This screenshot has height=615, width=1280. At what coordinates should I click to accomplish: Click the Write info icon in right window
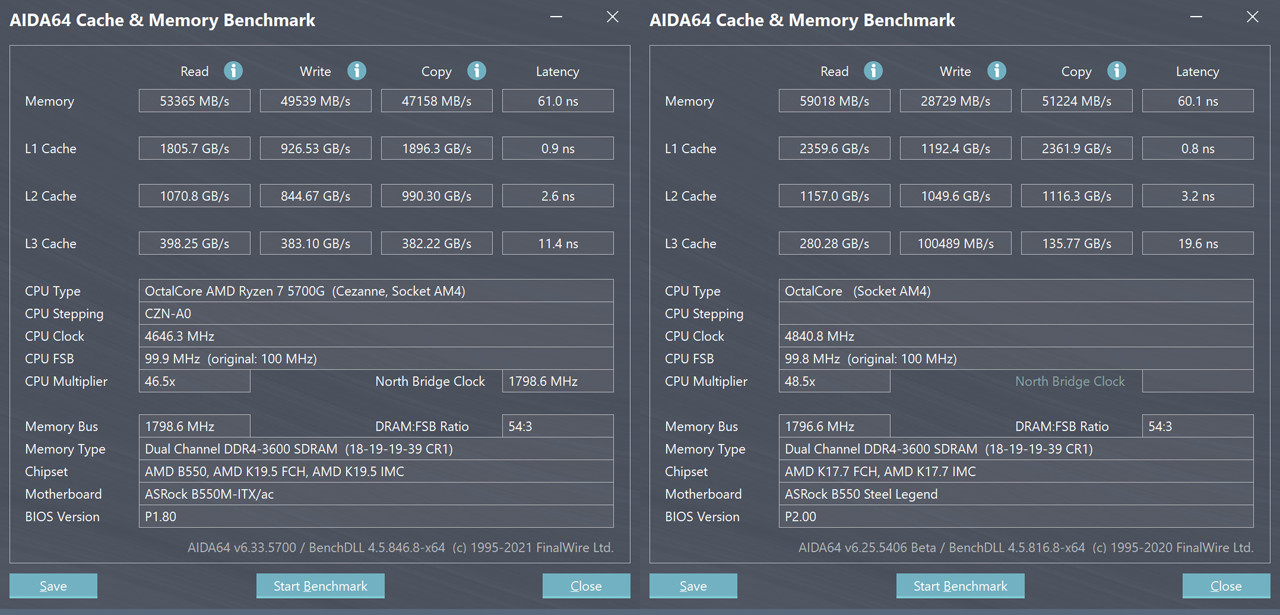click(996, 71)
